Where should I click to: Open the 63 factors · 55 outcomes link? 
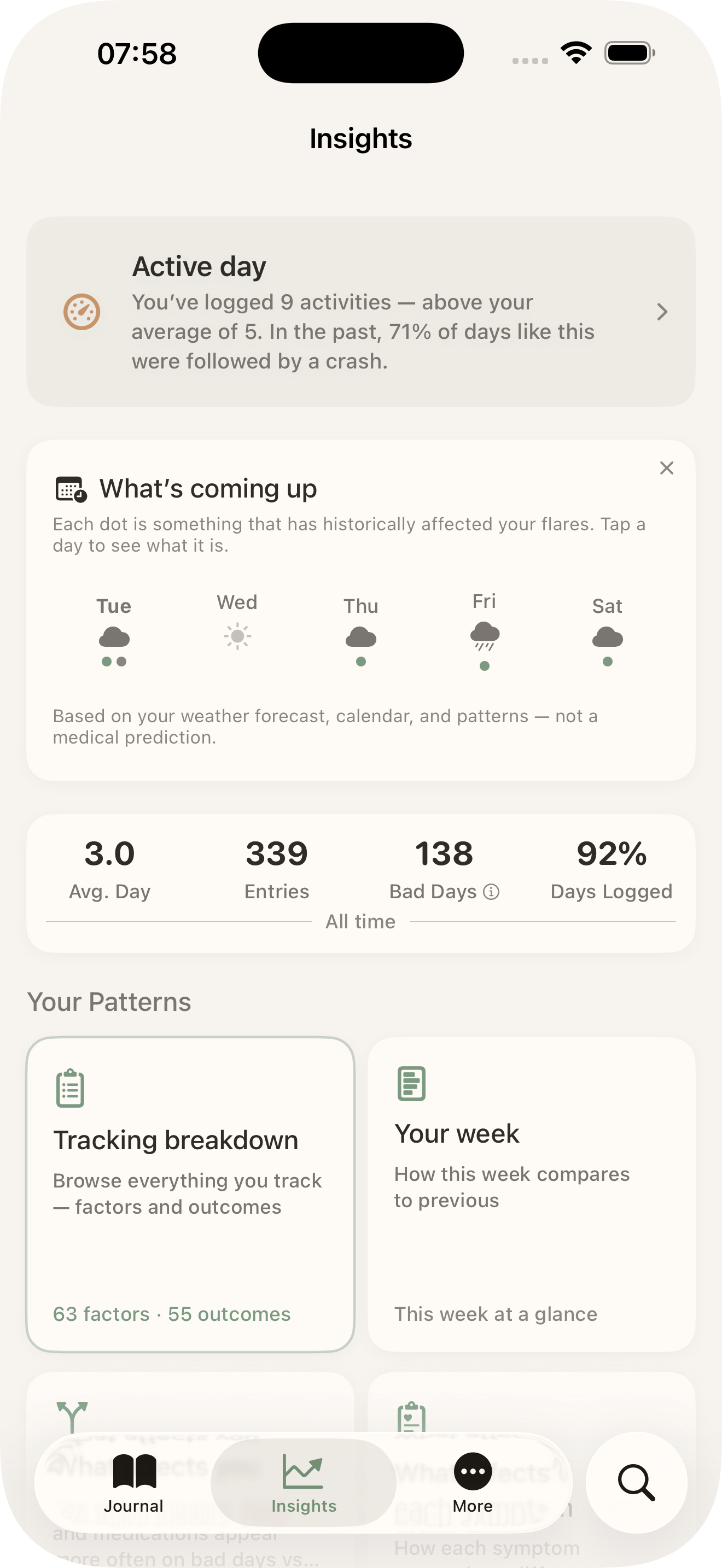[172, 1314]
